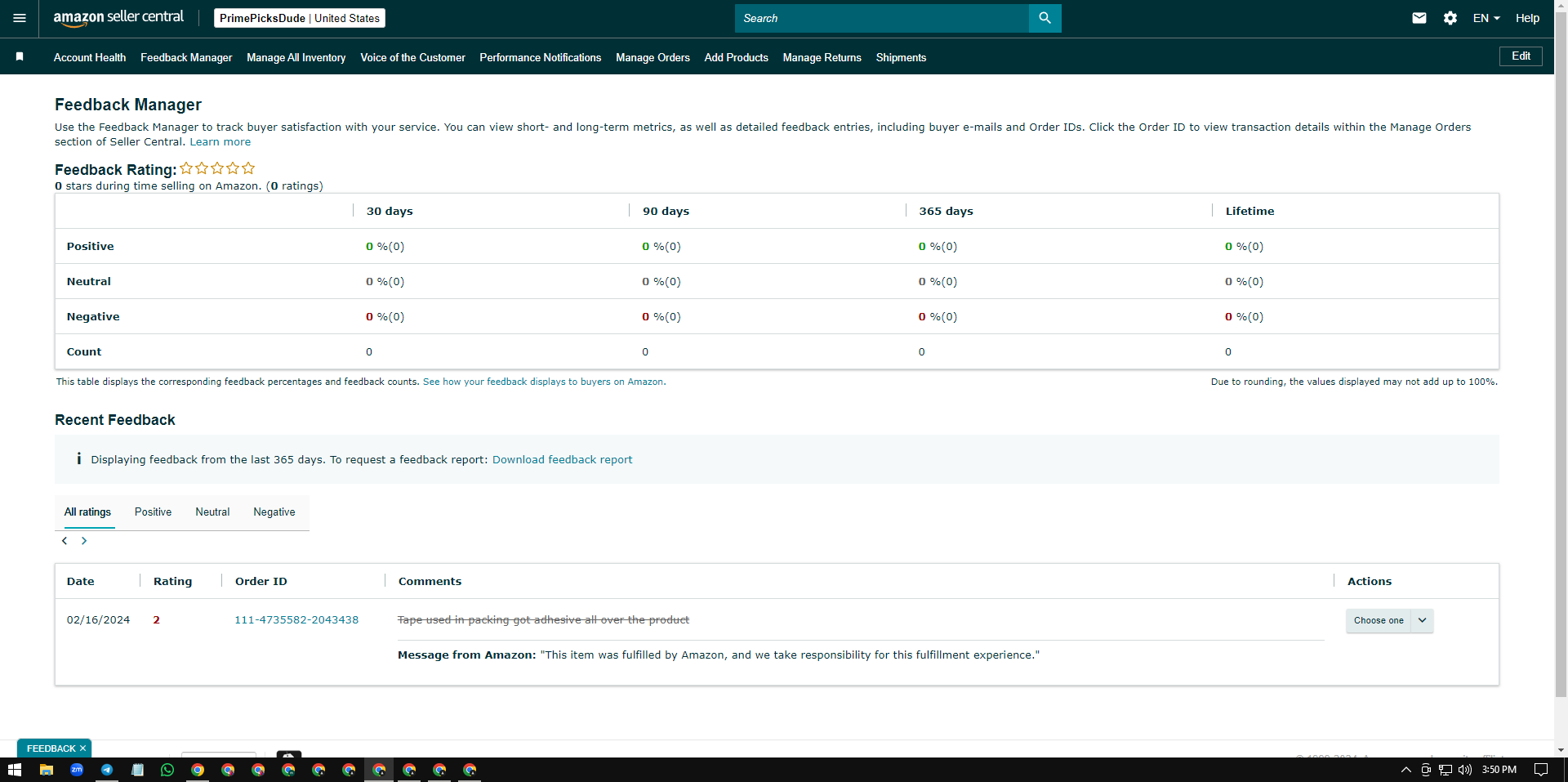Click the feedback rating stars

click(x=217, y=168)
